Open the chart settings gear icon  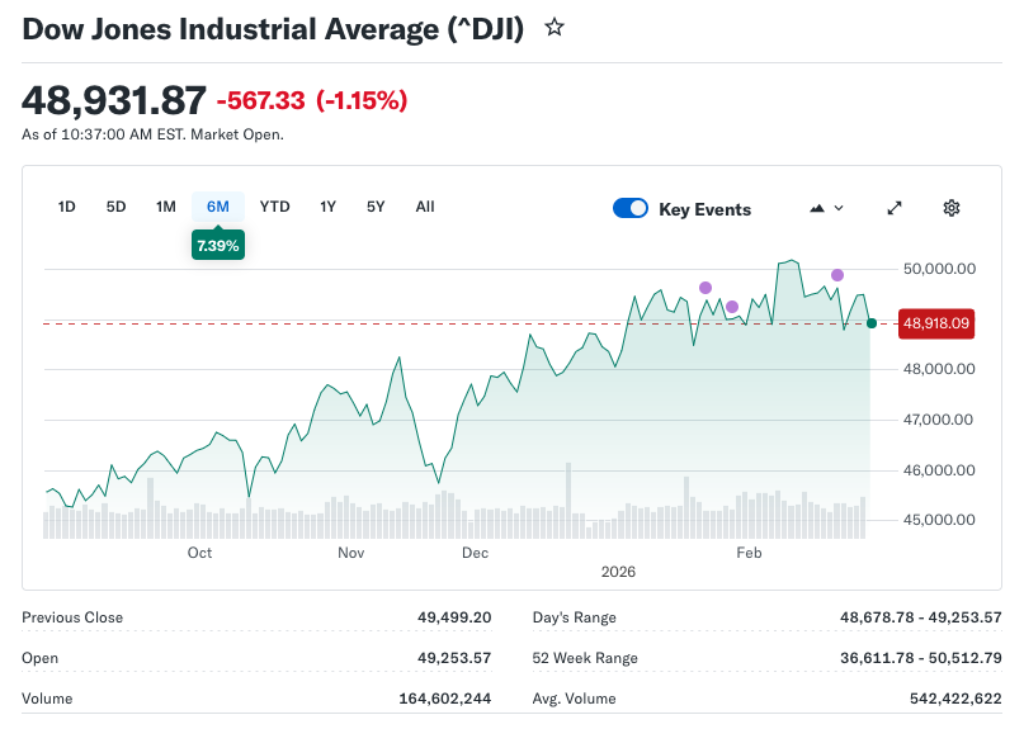[951, 207]
